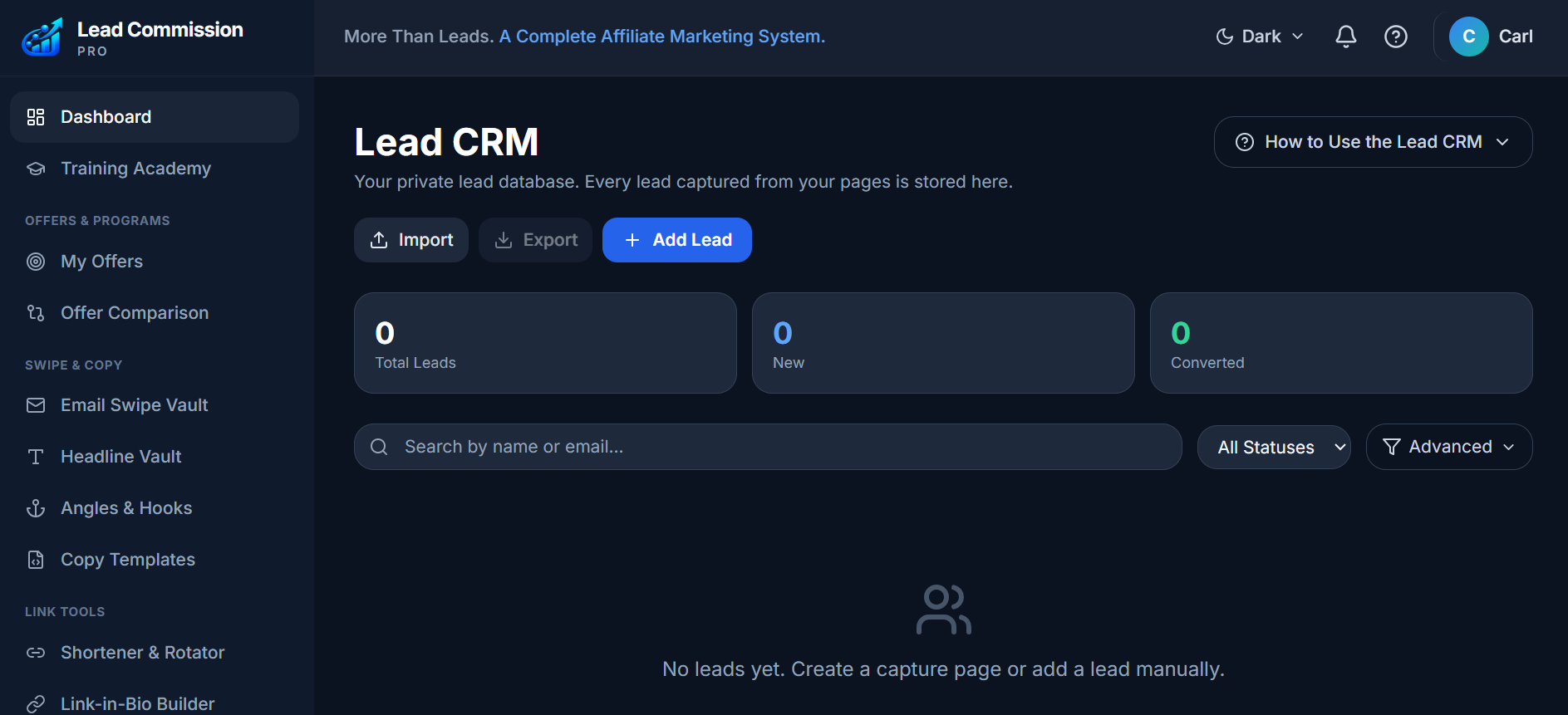Viewport: 1568px width, 715px height.
Task: Open My Offers menu item
Action: tap(155, 262)
